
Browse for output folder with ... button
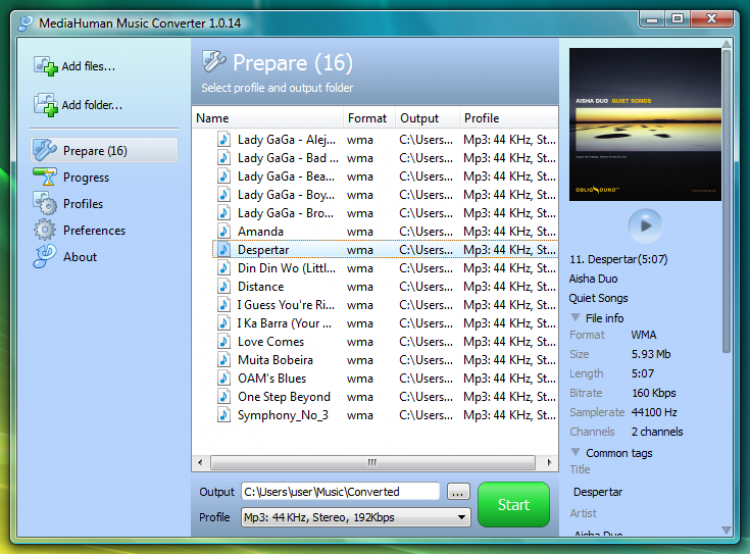458,492
